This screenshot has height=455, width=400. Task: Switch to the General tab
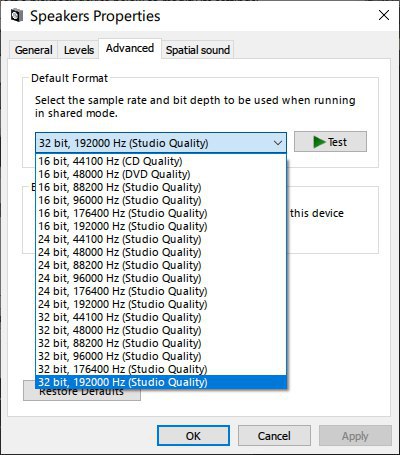(x=33, y=50)
